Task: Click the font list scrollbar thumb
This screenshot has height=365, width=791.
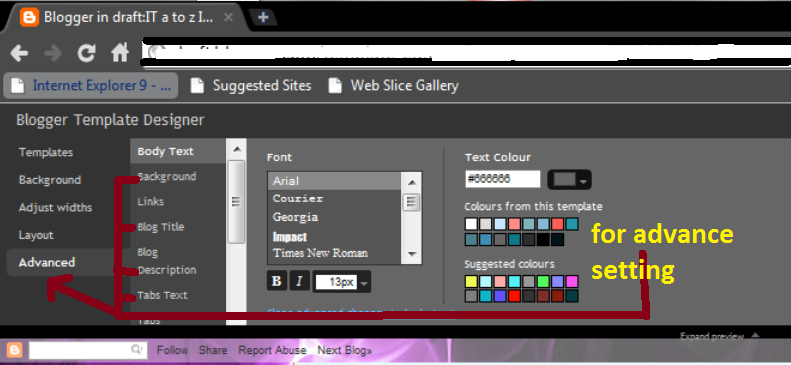Action: [412, 203]
